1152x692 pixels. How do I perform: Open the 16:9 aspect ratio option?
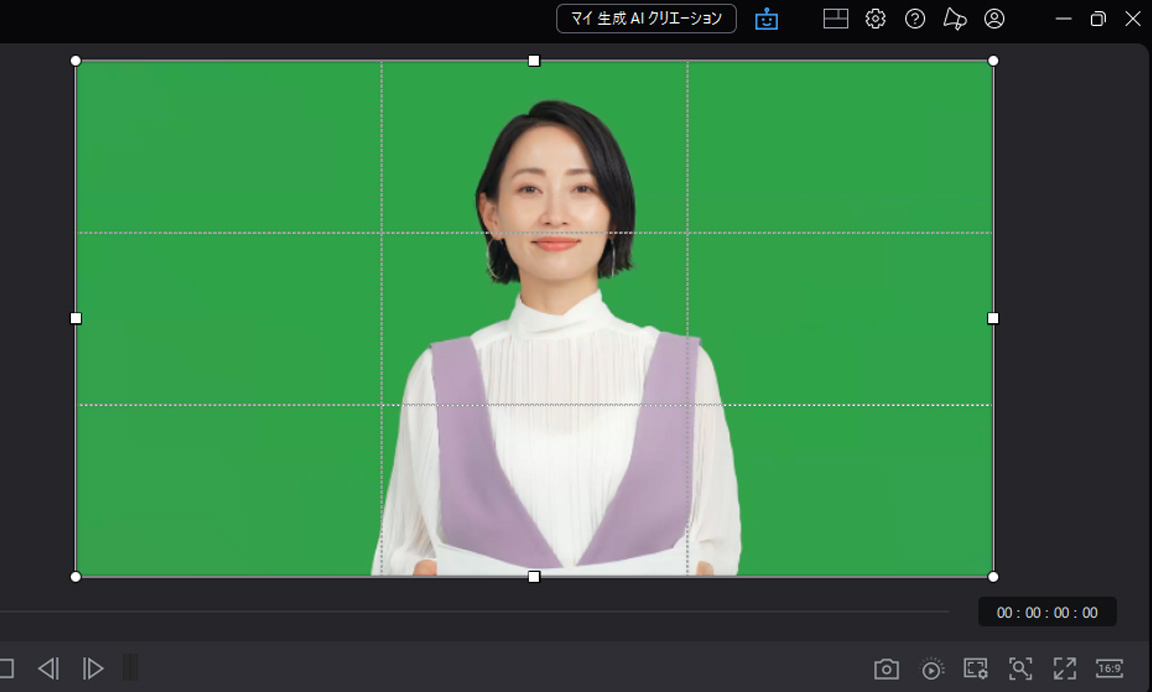(1110, 668)
